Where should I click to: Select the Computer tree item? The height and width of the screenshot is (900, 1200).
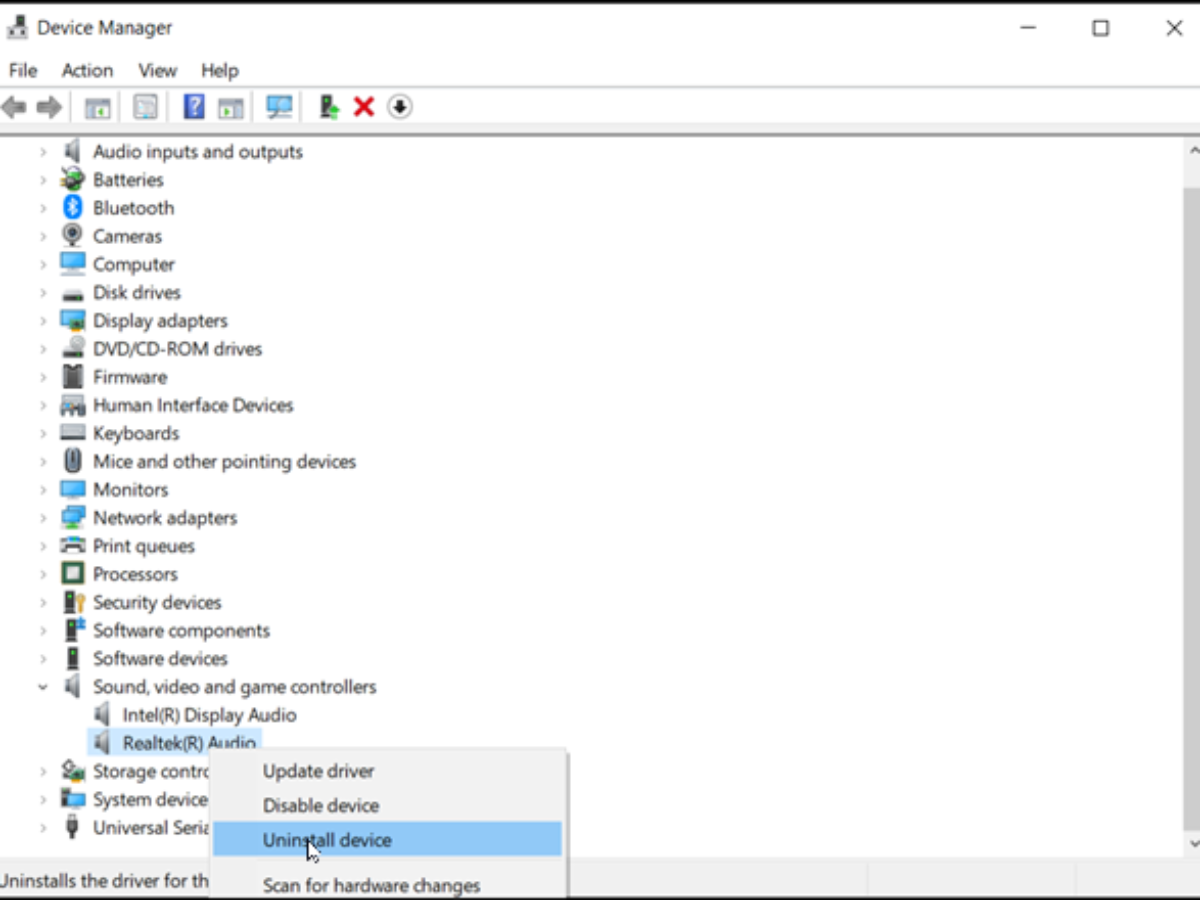click(134, 265)
